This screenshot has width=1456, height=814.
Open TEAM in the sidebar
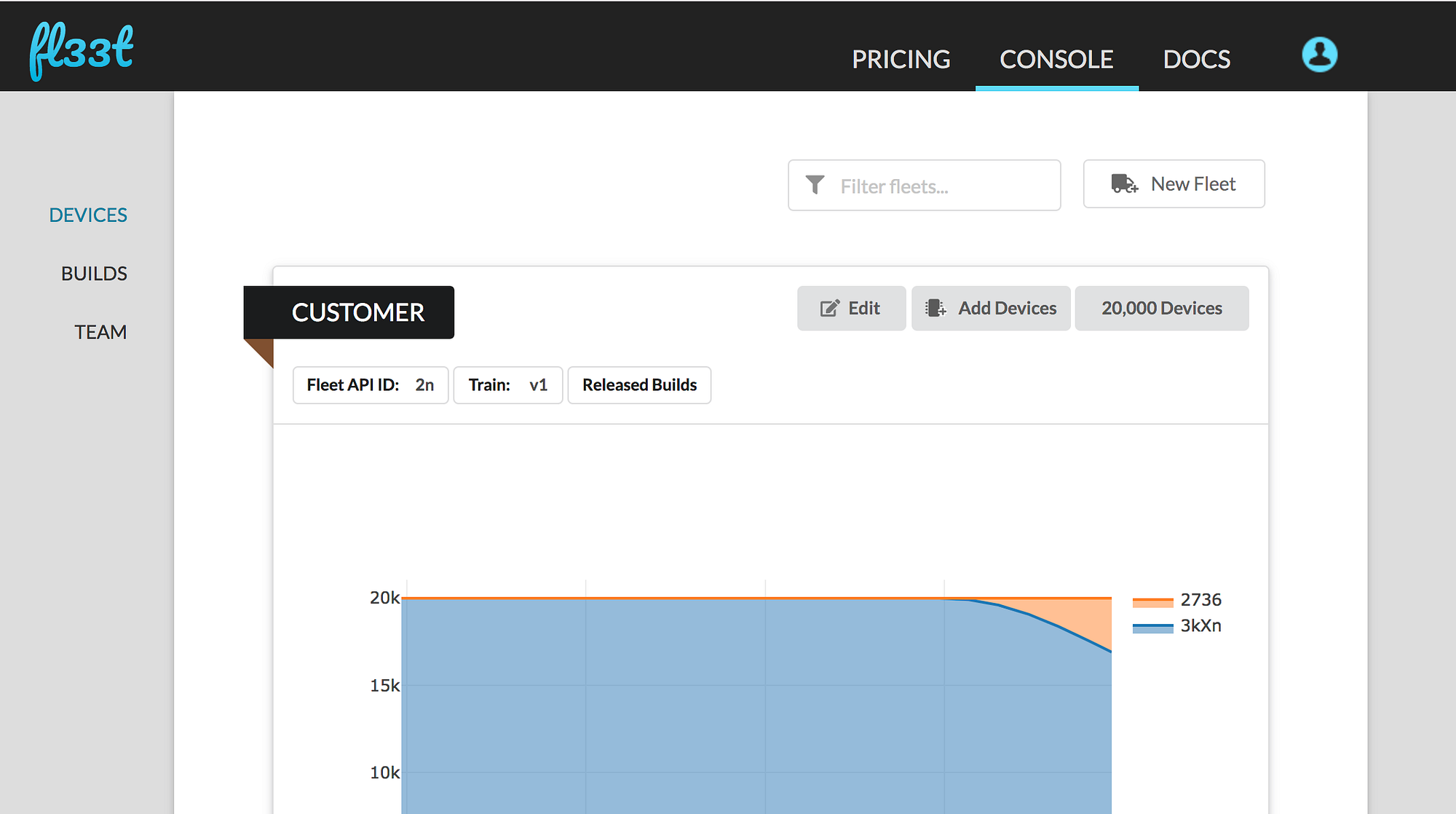point(100,332)
